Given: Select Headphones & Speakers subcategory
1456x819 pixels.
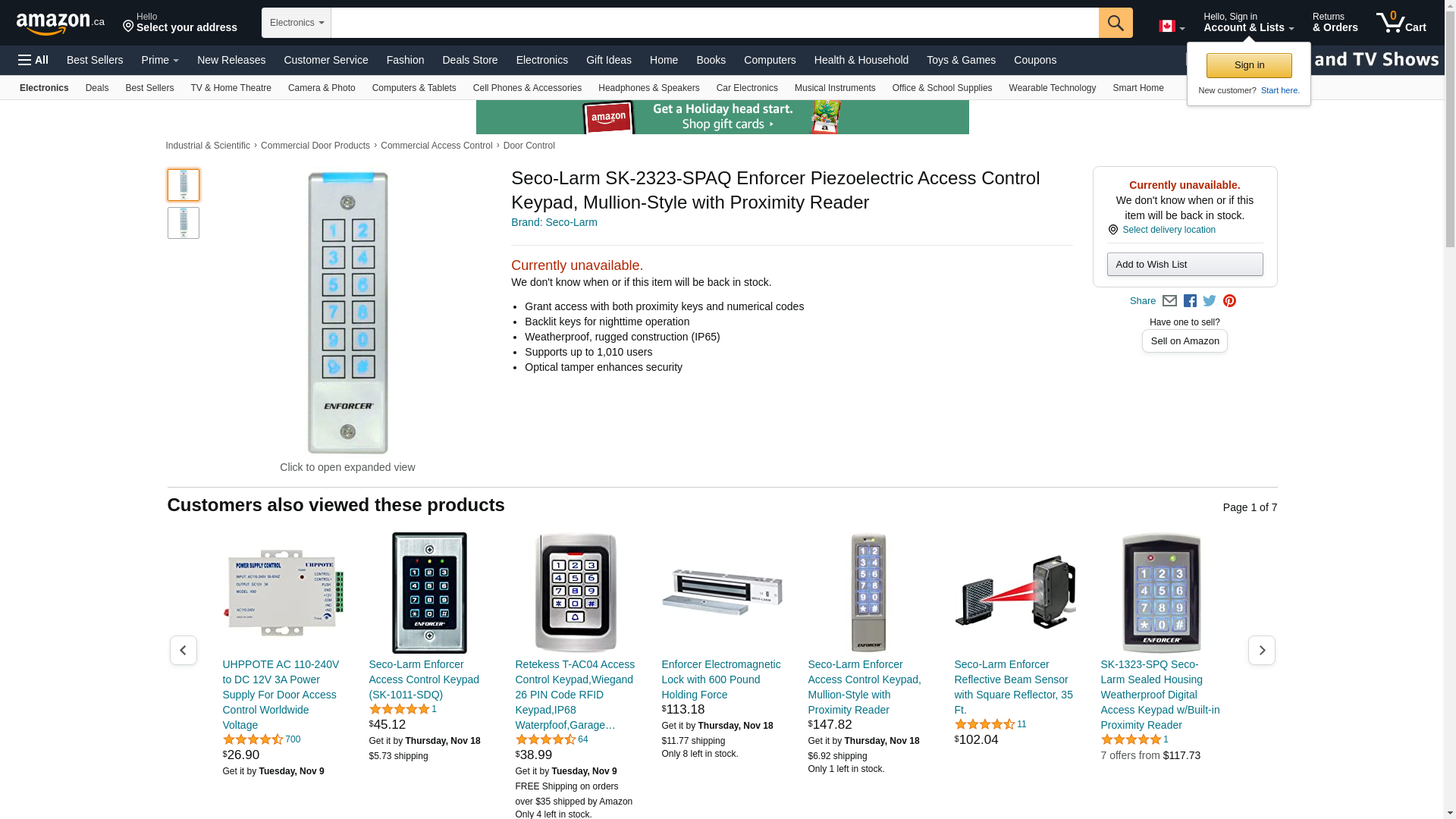Looking at the screenshot, I should (648, 88).
